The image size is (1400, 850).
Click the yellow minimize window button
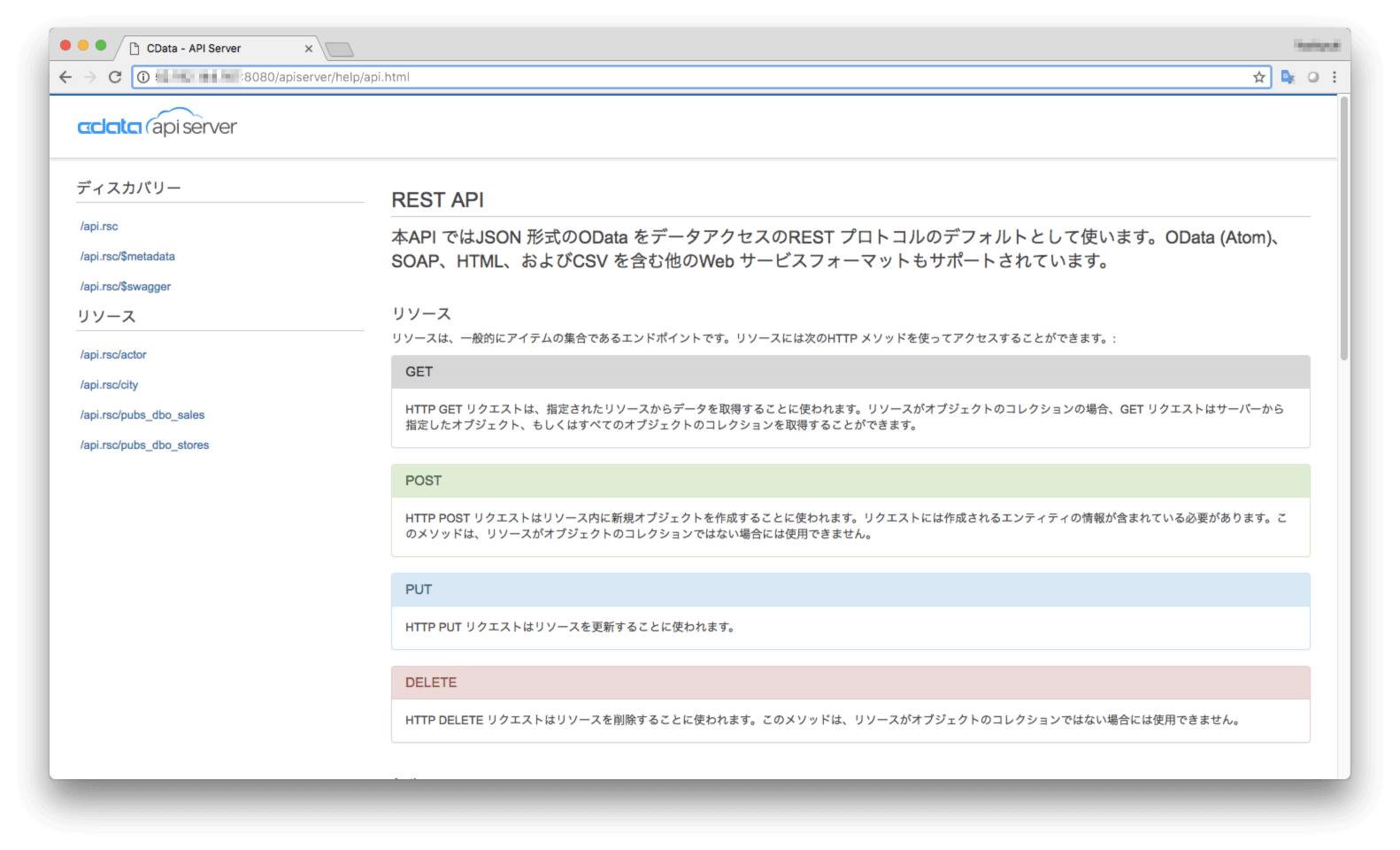point(83,45)
